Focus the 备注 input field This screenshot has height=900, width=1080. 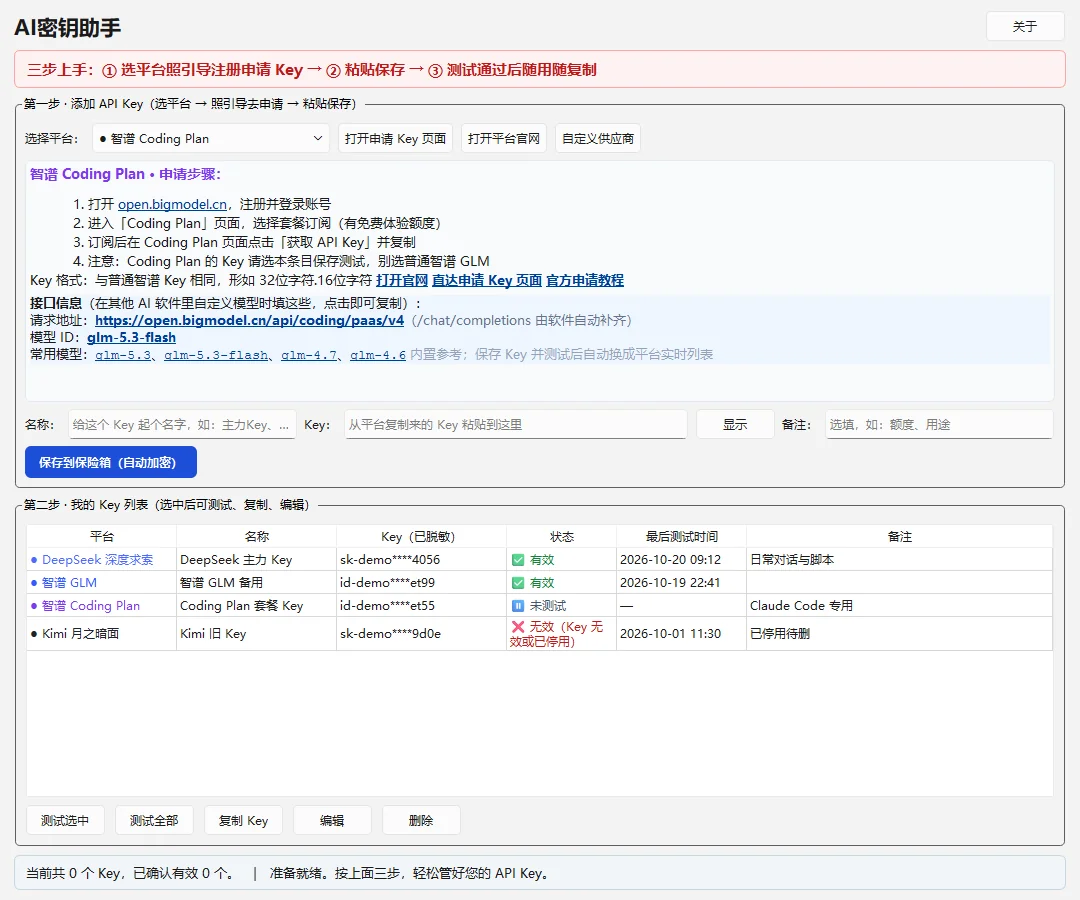pyautogui.click(x=939, y=425)
